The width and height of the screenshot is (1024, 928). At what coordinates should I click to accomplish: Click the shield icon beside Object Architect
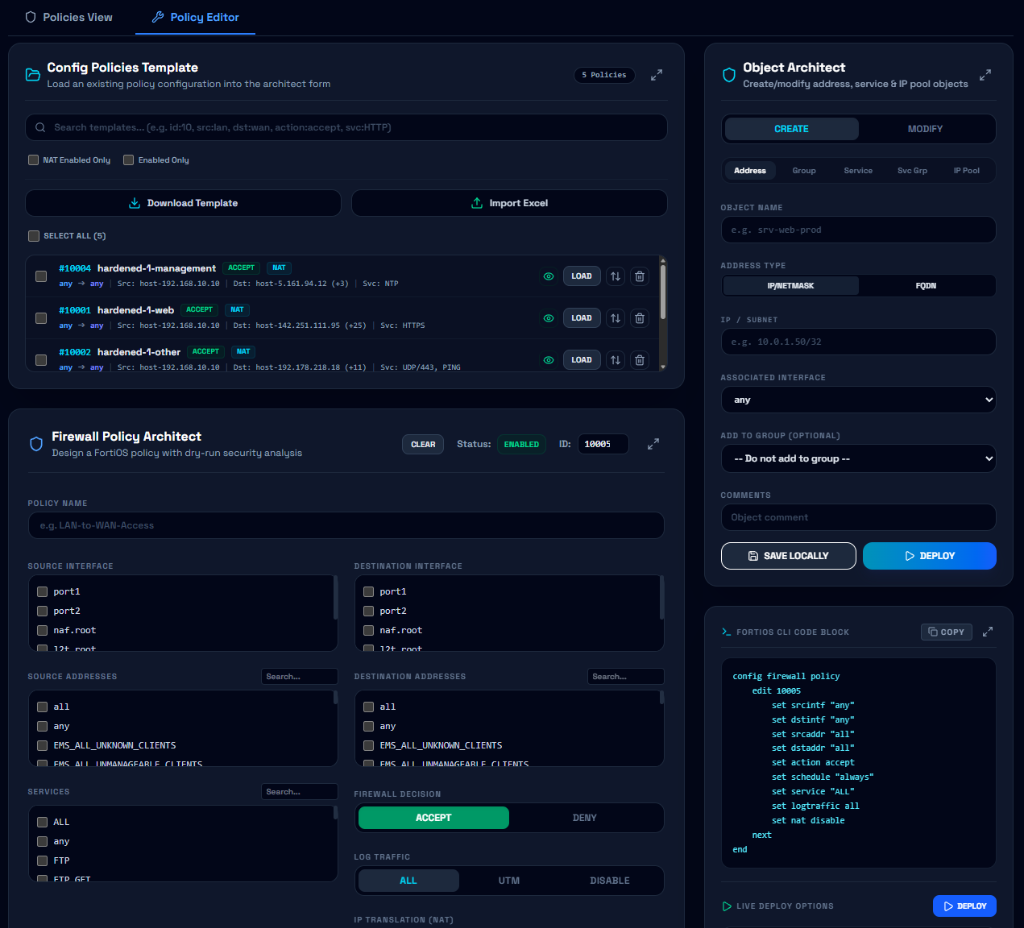point(729,74)
